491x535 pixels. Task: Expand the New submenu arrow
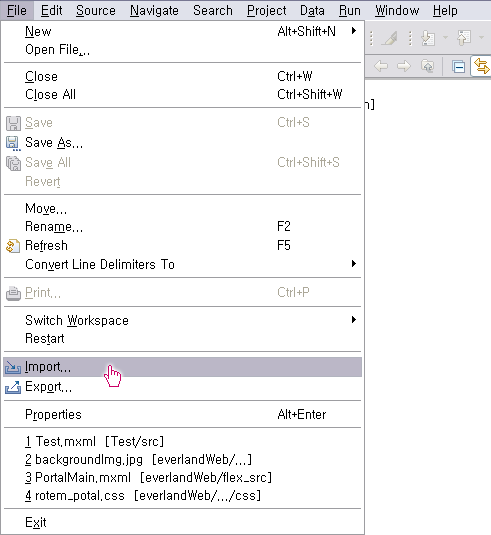(x=354, y=31)
